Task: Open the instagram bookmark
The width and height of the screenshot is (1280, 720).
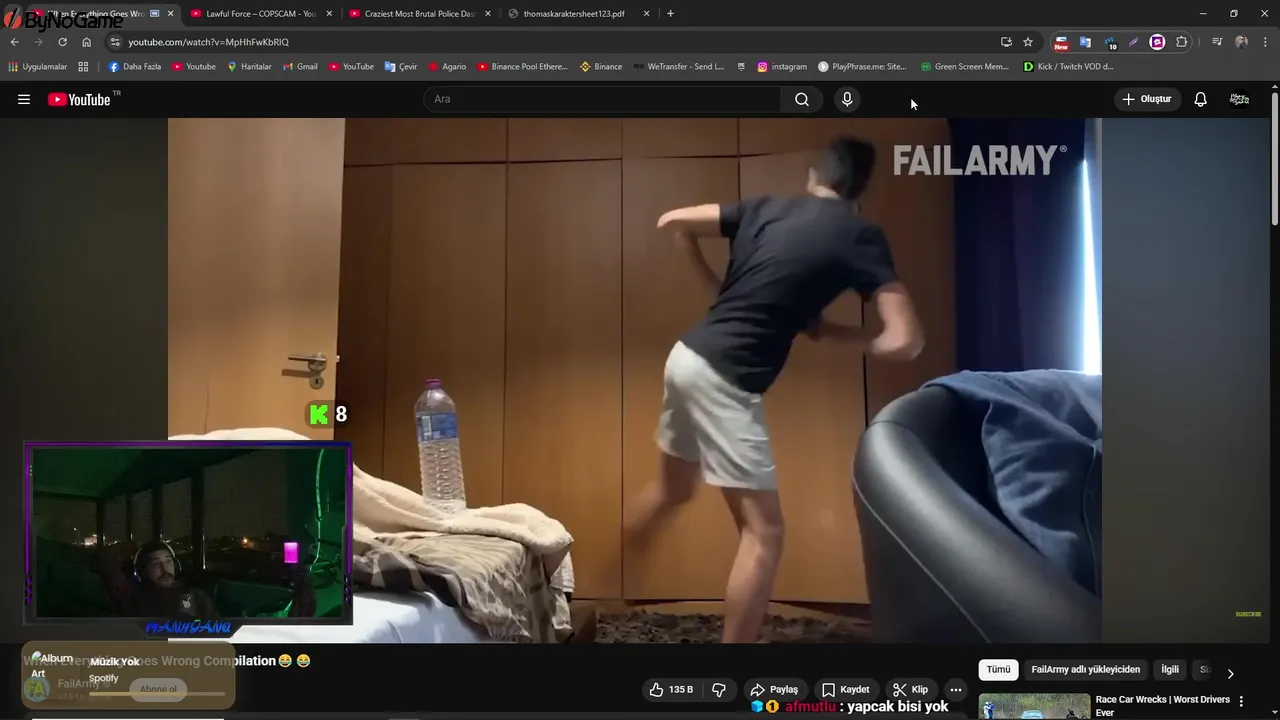Action: pyautogui.click(x=781, y=67)
